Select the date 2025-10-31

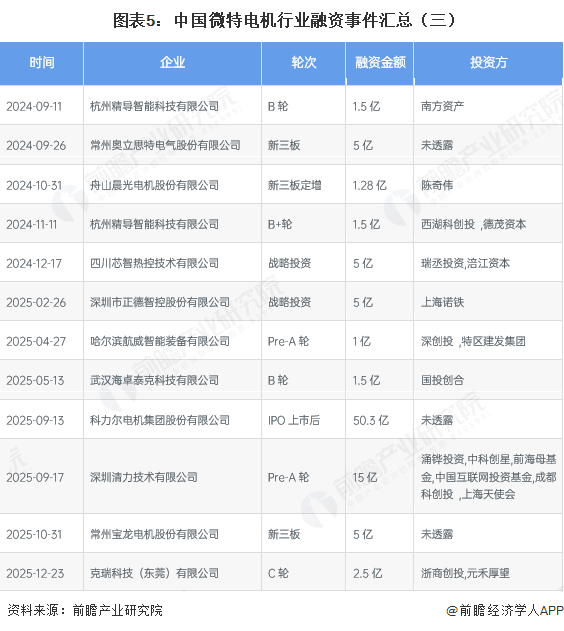coord(34,534)
